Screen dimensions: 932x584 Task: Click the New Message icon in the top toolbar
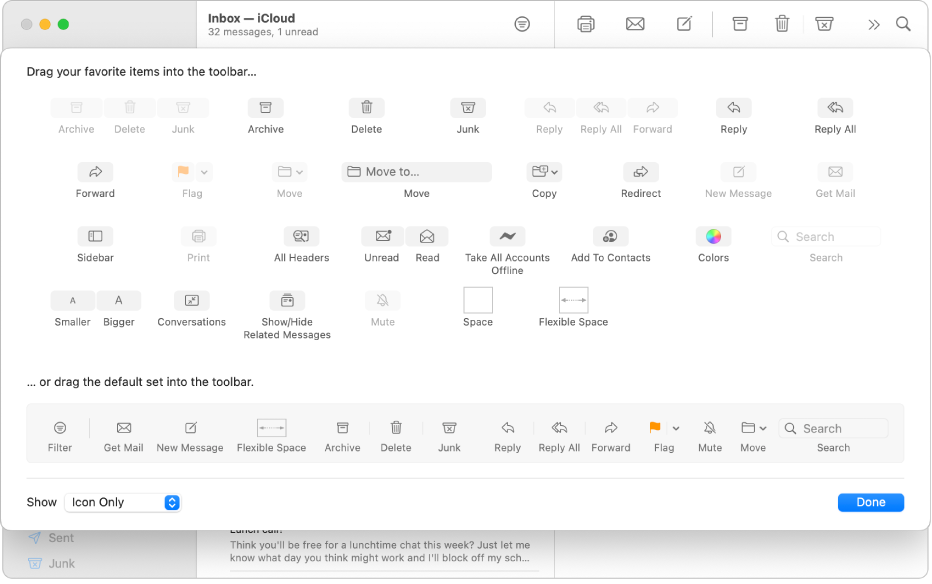684,23
